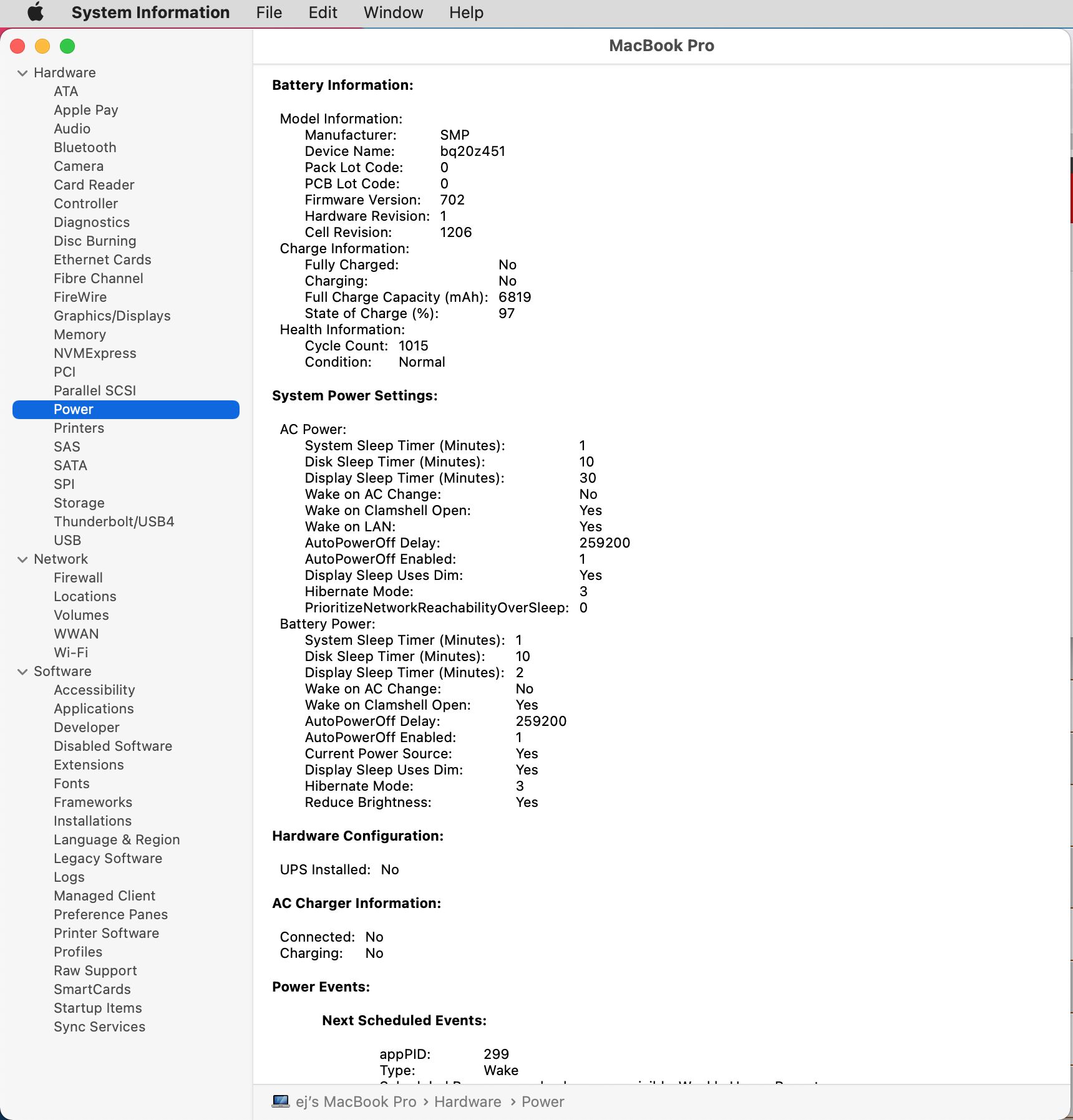Screen dimensions: 1073x1120
Task: Select the highlighted Power item
Action: (126, 410)
